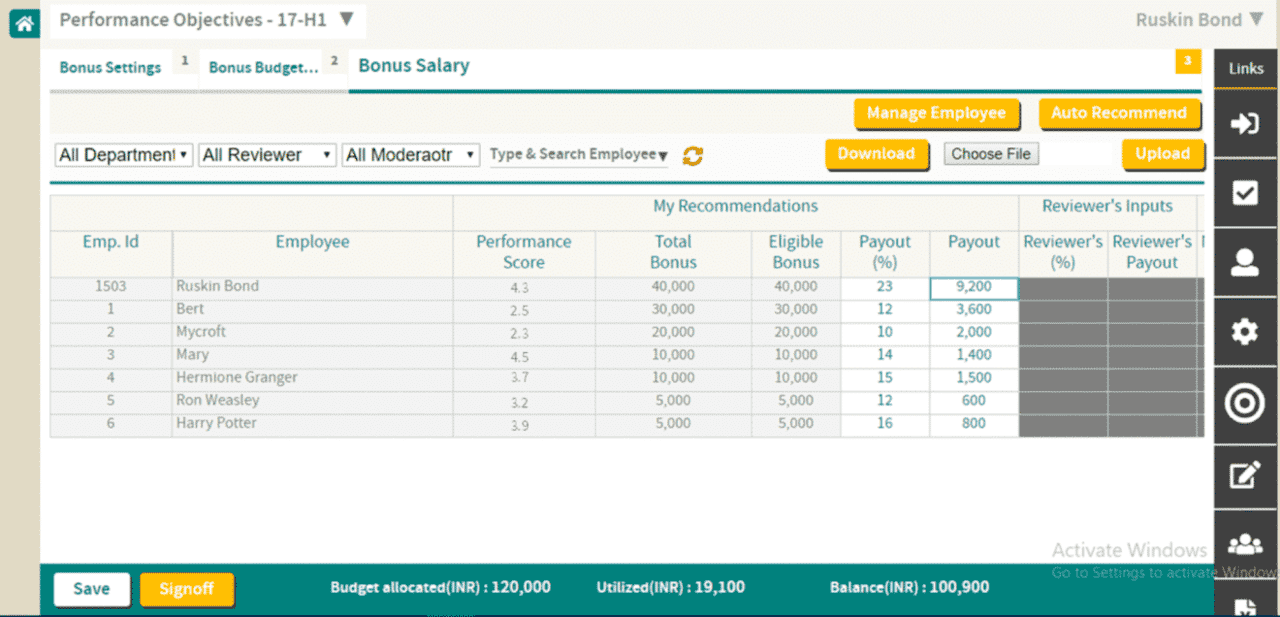Image resolution: width=1280 pixels, height=617 pixels.
Task: Click the sign-in arrow icon in sidebar
Action: (x=1245, y=124)
